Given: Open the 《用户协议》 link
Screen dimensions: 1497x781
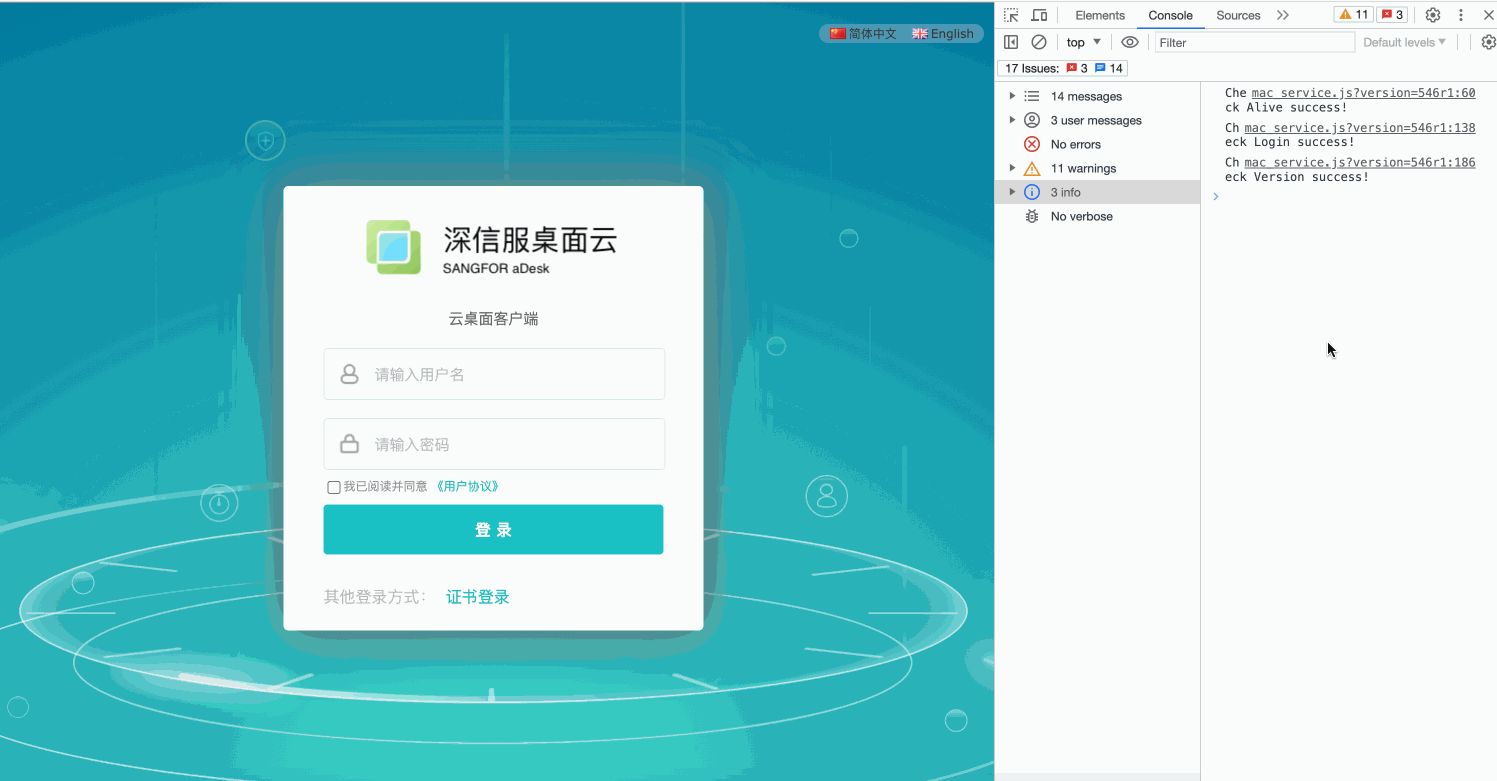Looking at the screenshot, I should (x=467, y=487).
